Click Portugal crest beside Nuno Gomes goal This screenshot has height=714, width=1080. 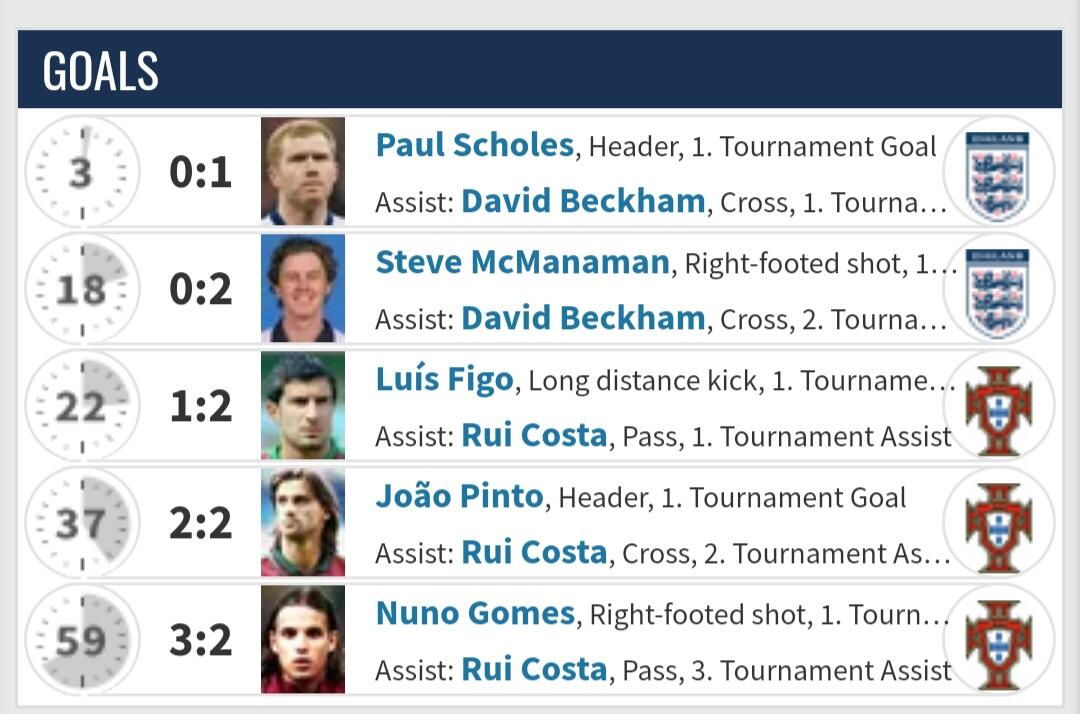point(997,641)
